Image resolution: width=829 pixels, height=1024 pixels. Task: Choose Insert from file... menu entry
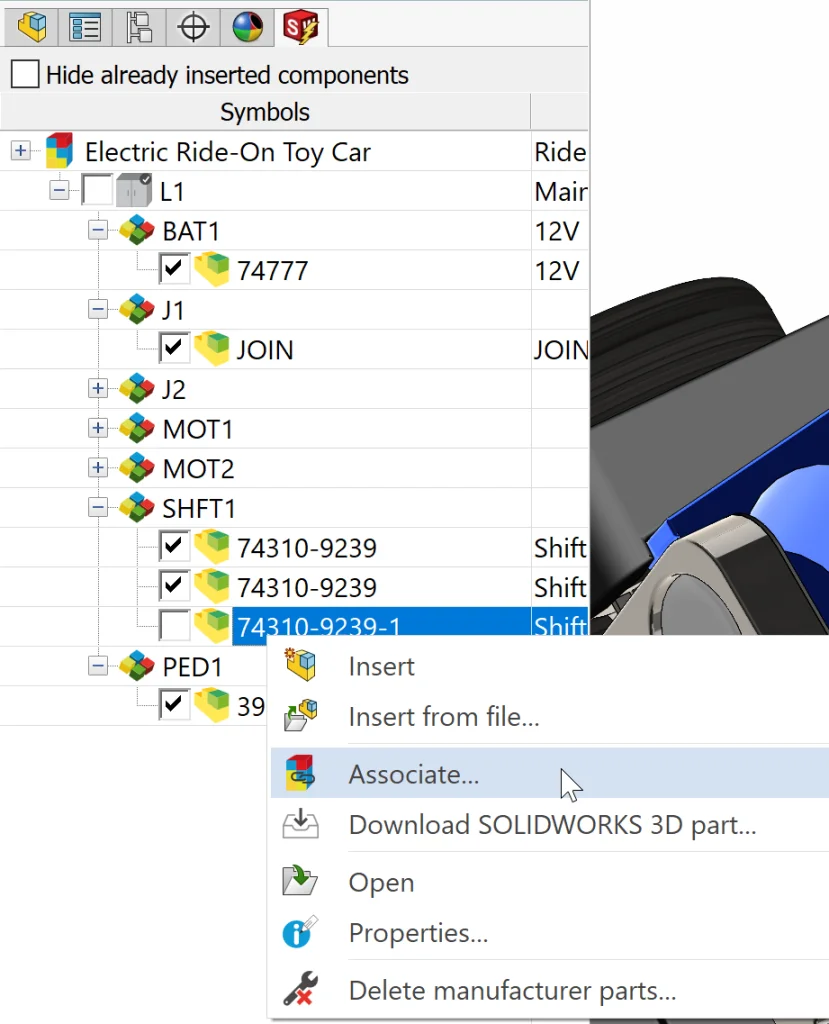[x=444, y=716]
